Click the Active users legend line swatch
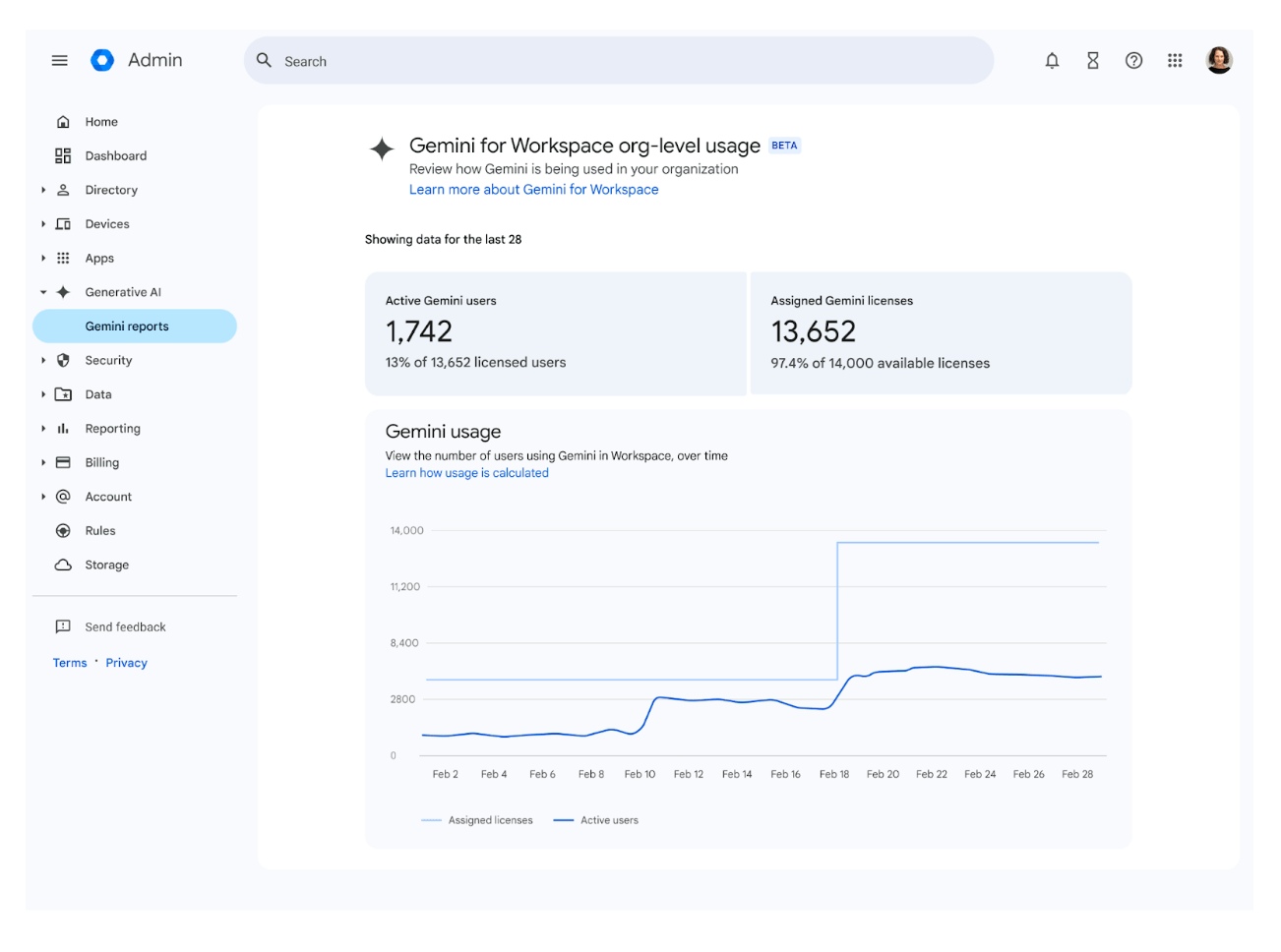Viewport: 1281px width, 952px height. point(564,820)
